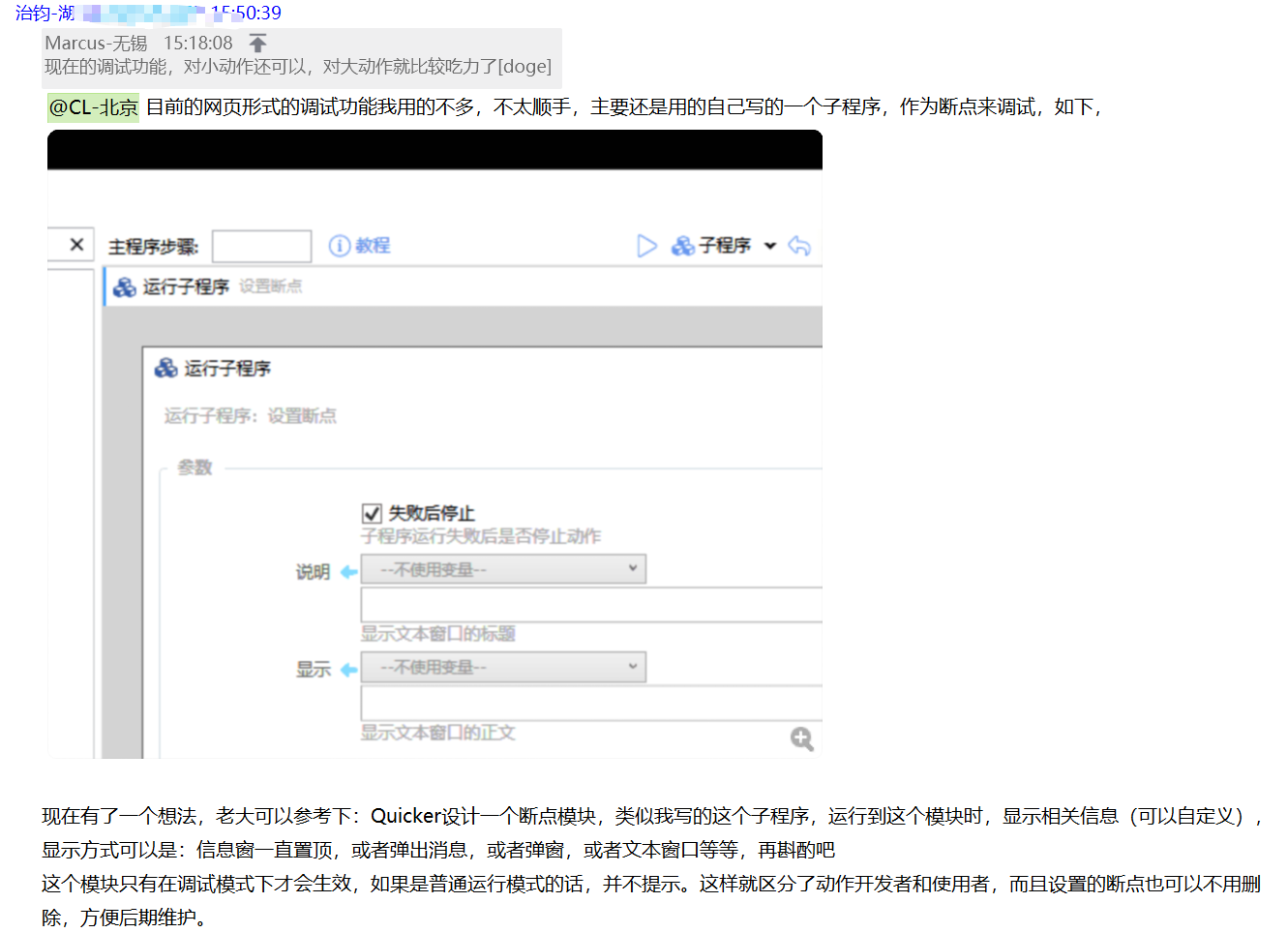
Task: Expand the 子程序 dropdown arrow
Action: 770,246
